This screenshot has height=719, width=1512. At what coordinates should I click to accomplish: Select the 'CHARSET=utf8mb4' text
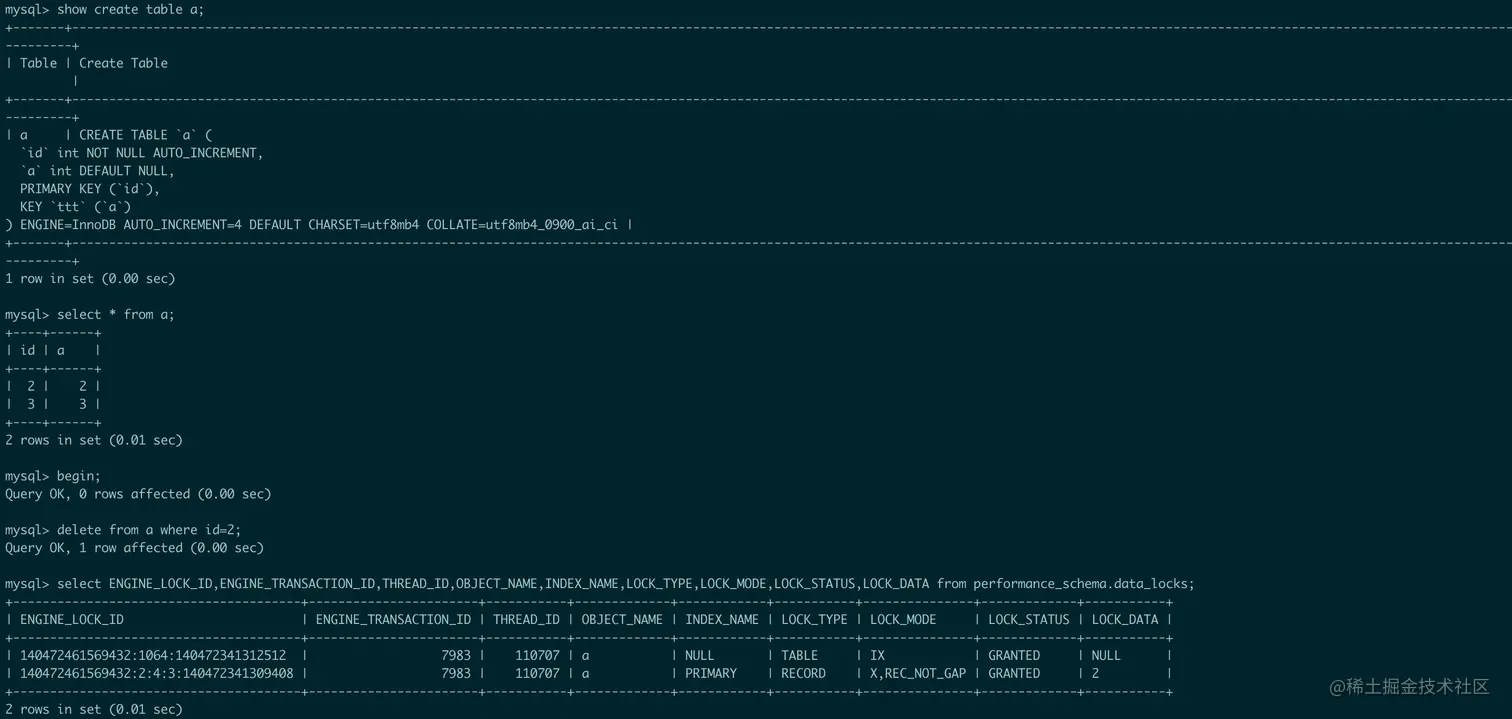pos(363,225)
